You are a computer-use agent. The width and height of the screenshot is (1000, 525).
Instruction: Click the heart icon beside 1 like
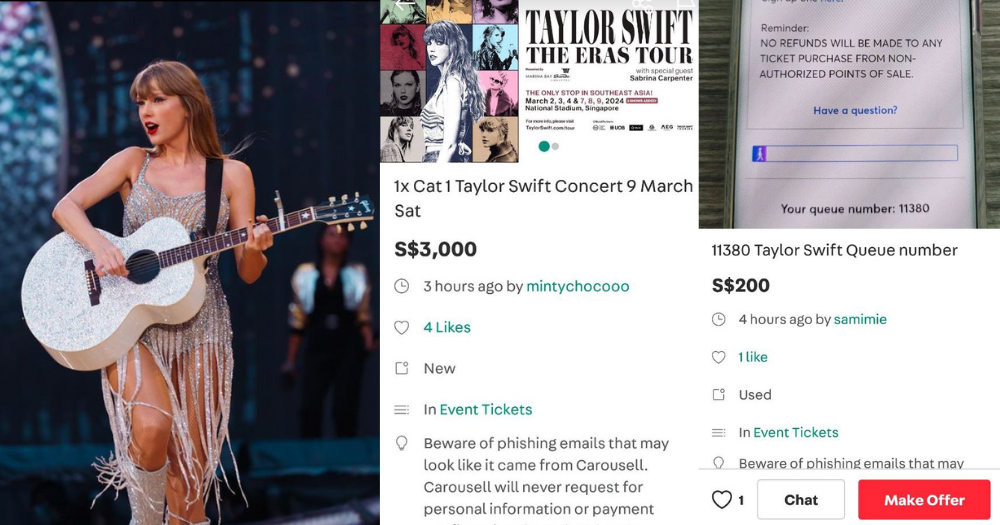(718, 357)
